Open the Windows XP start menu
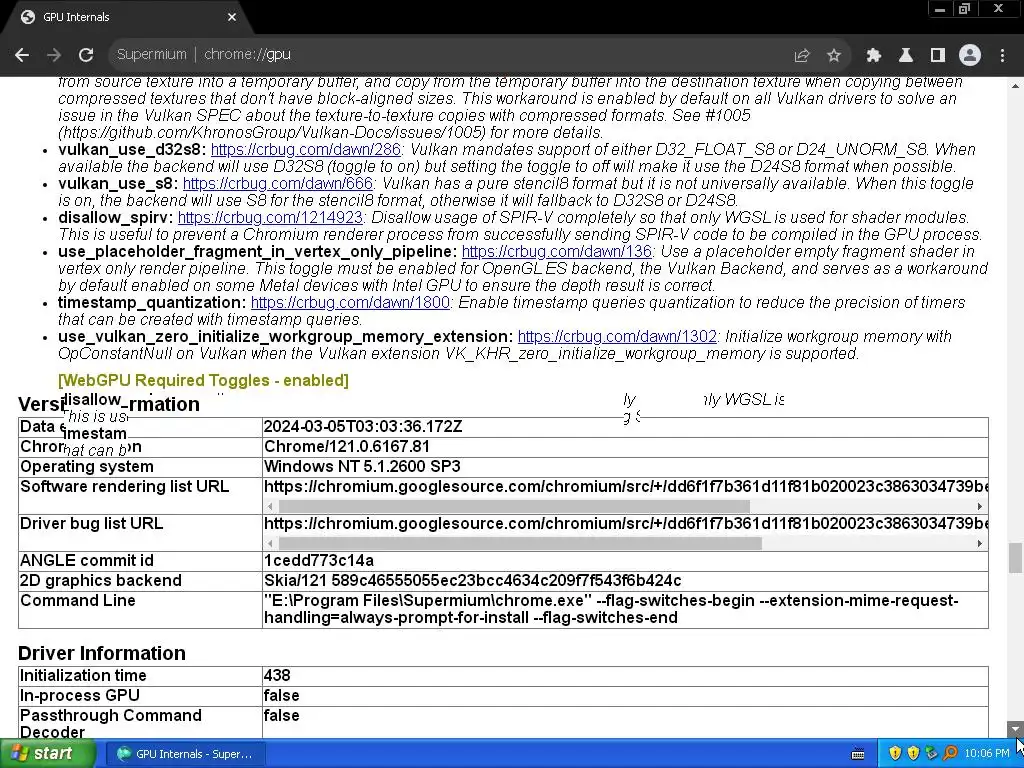Viewport: 1024px width, 768px height. click(x=48, y=754)
